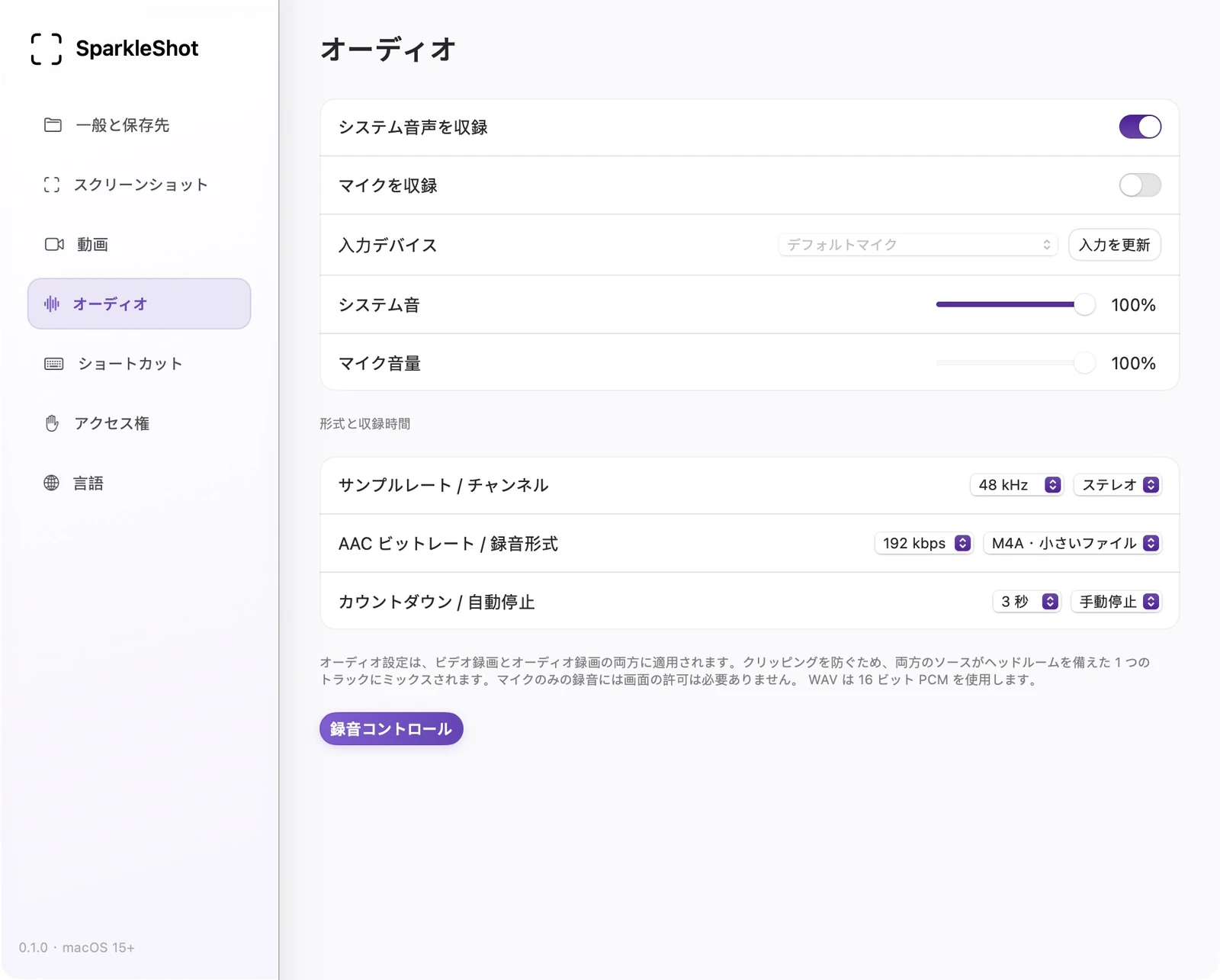Click the SparkleShot capture-frame logo icon
The width and height of the screenshot is (1220, 980).
pyautogui.click(x=46, y=49)
